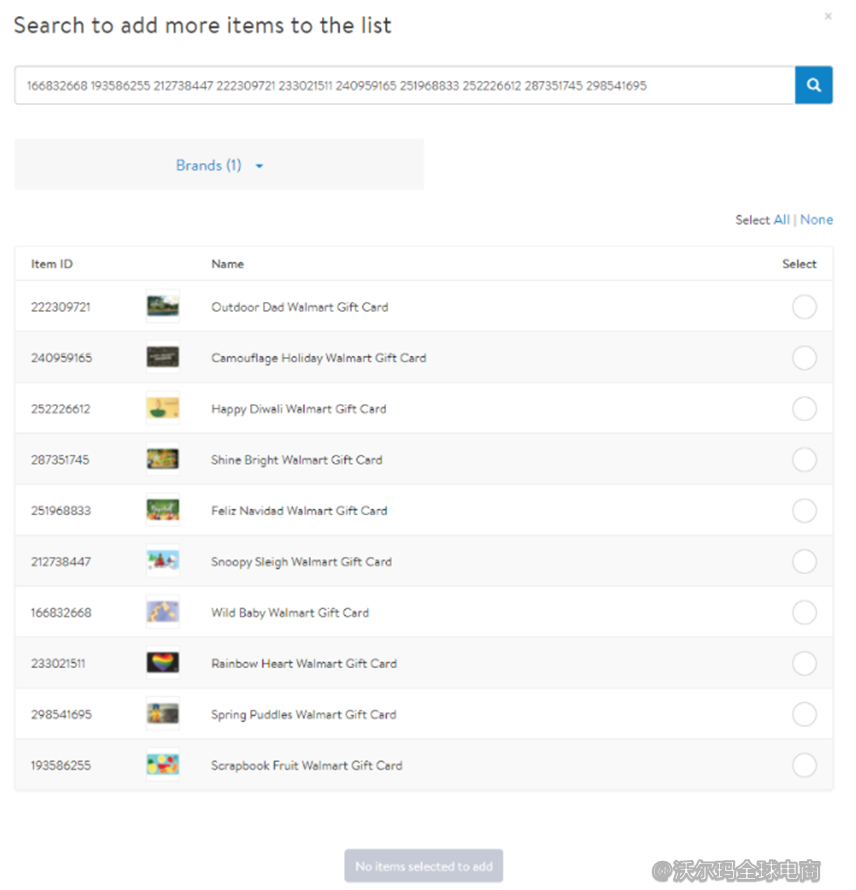Click the Snoopy Sleigh gift card image
856x890 pixels.
[163, 561]
